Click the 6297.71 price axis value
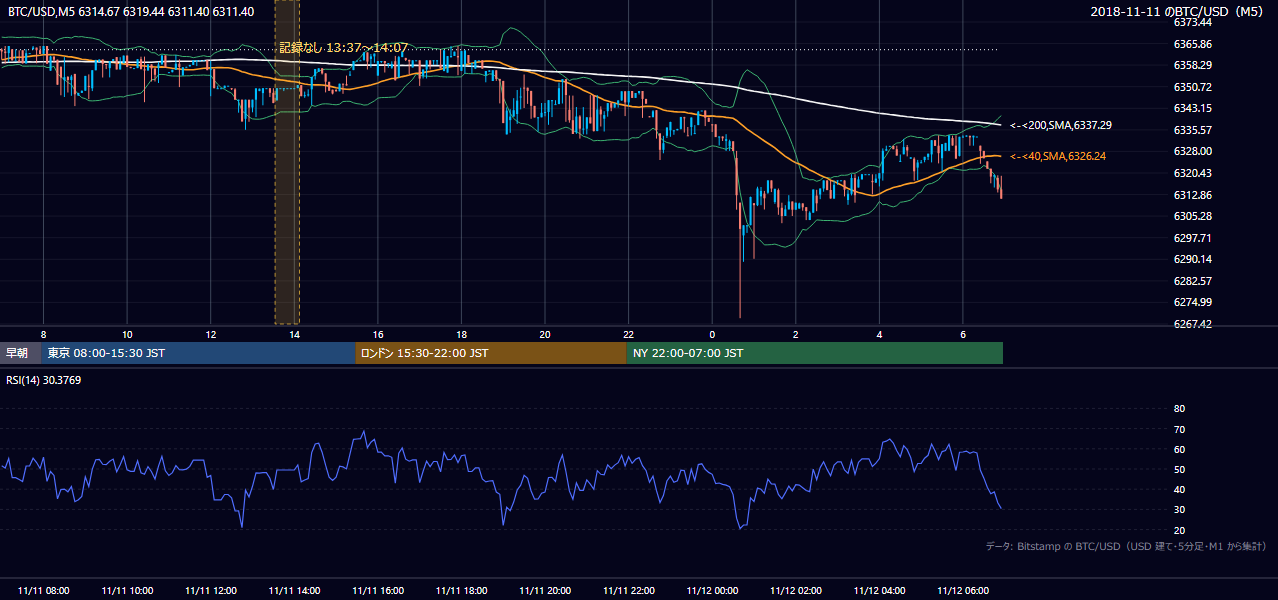 click(1193, 238)
